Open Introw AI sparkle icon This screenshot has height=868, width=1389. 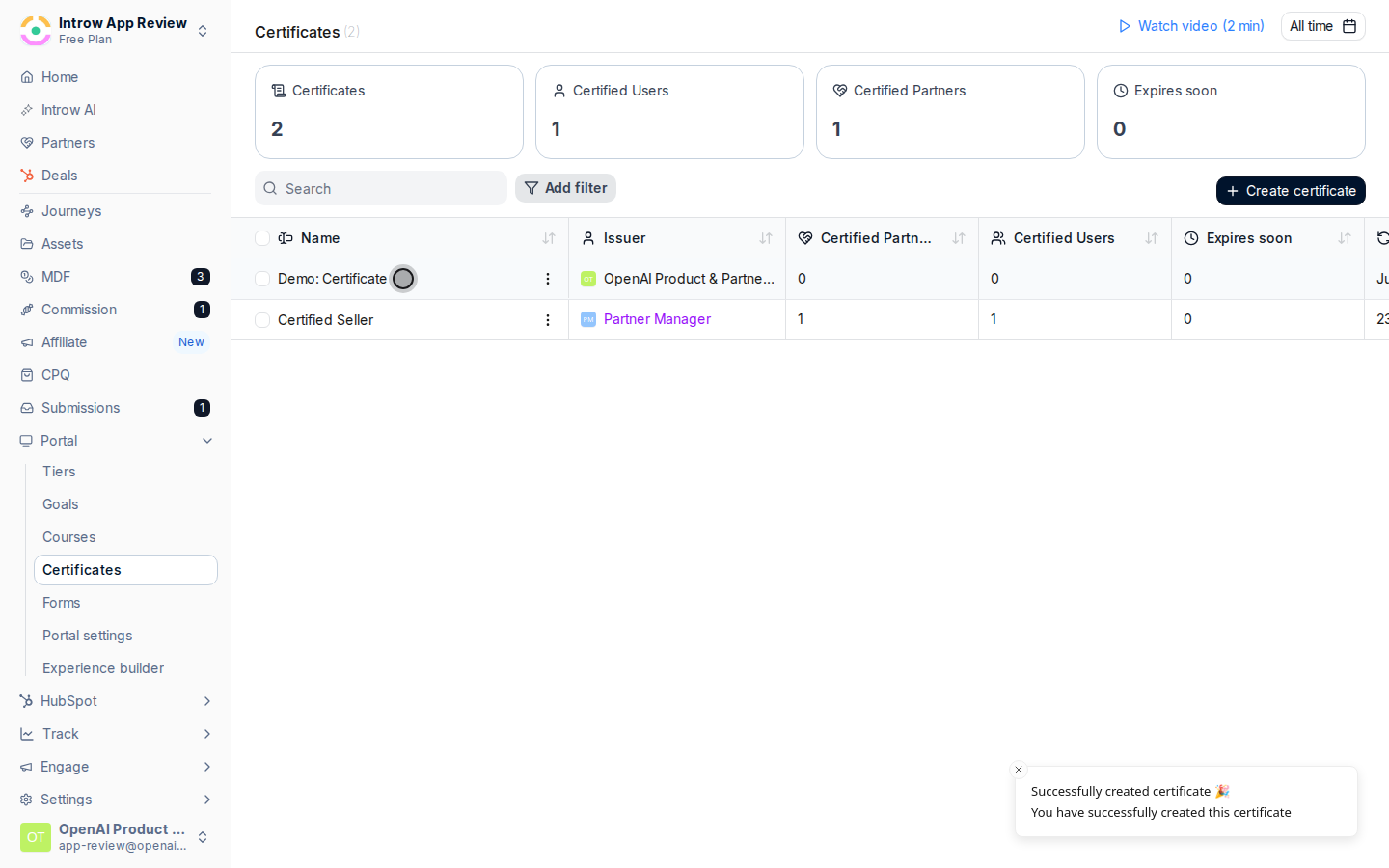(x=27, y=110)
